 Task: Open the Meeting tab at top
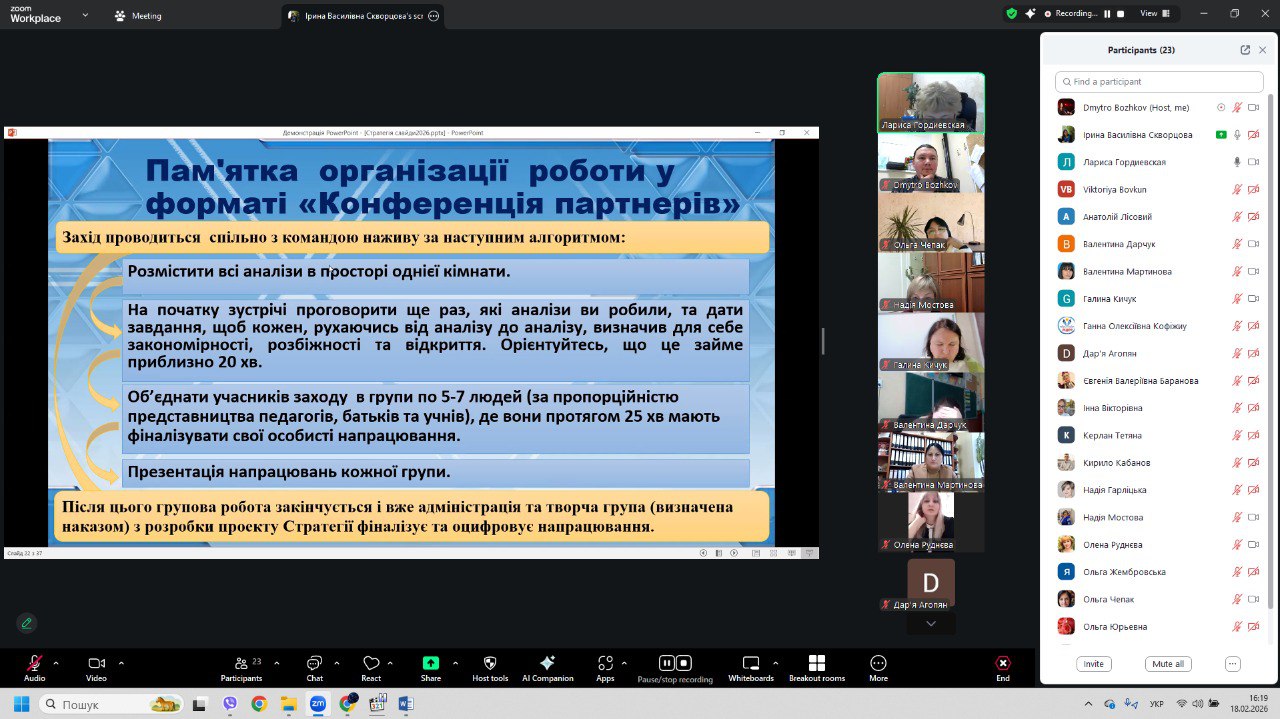[138, 16]
